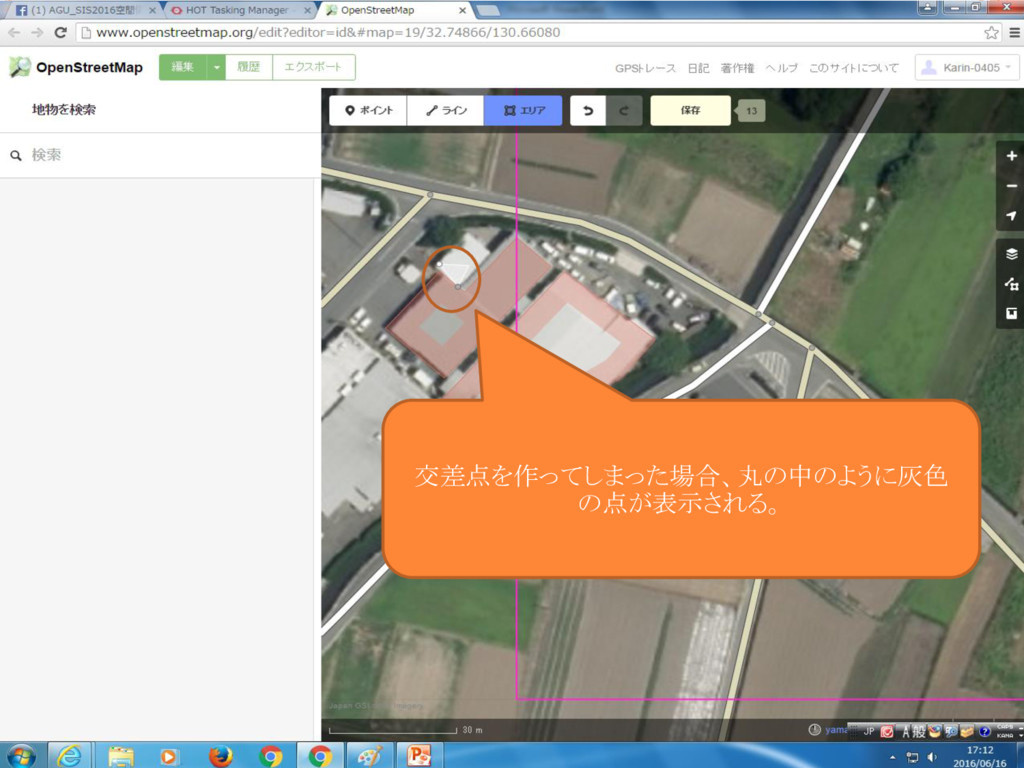This screenshot has height=768, width=1024.
Task: Select the white building node in the circle
Action: click(x=440, y=264)
